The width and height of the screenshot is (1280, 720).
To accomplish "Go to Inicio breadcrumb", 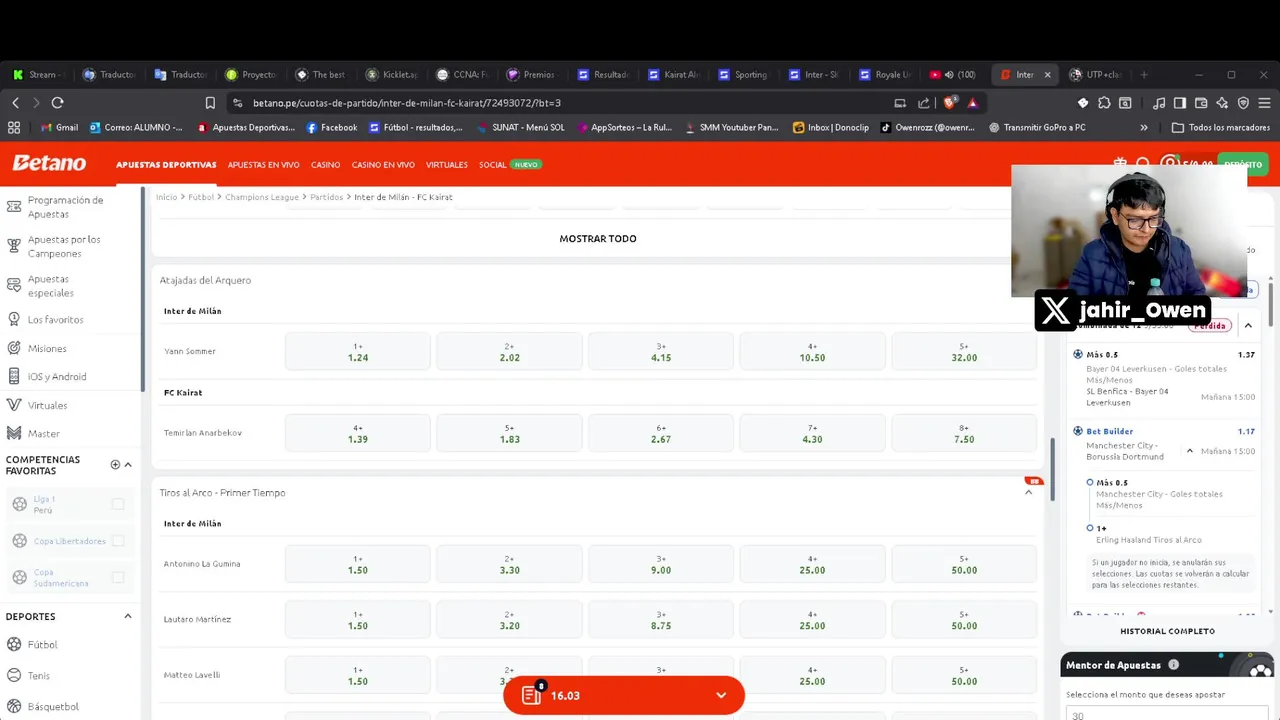I will [166, 197].
